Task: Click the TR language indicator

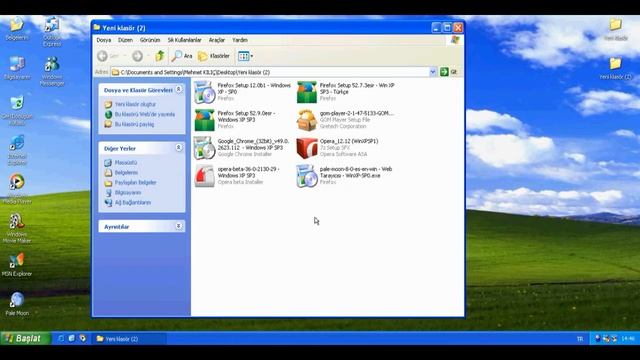Action: (580, 339)
